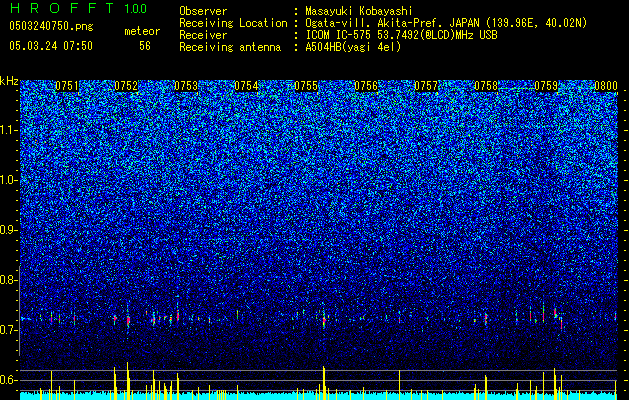The image size is (629, 400).
Task: Click the 0757 time marker
Action: [426, 86]
